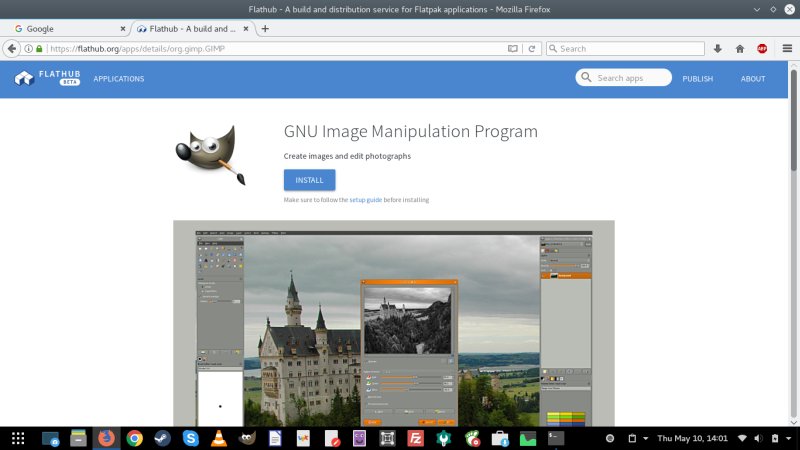Open the system monitor graph icon
This screenshot has width=800, height=450.
coord(528,438)
